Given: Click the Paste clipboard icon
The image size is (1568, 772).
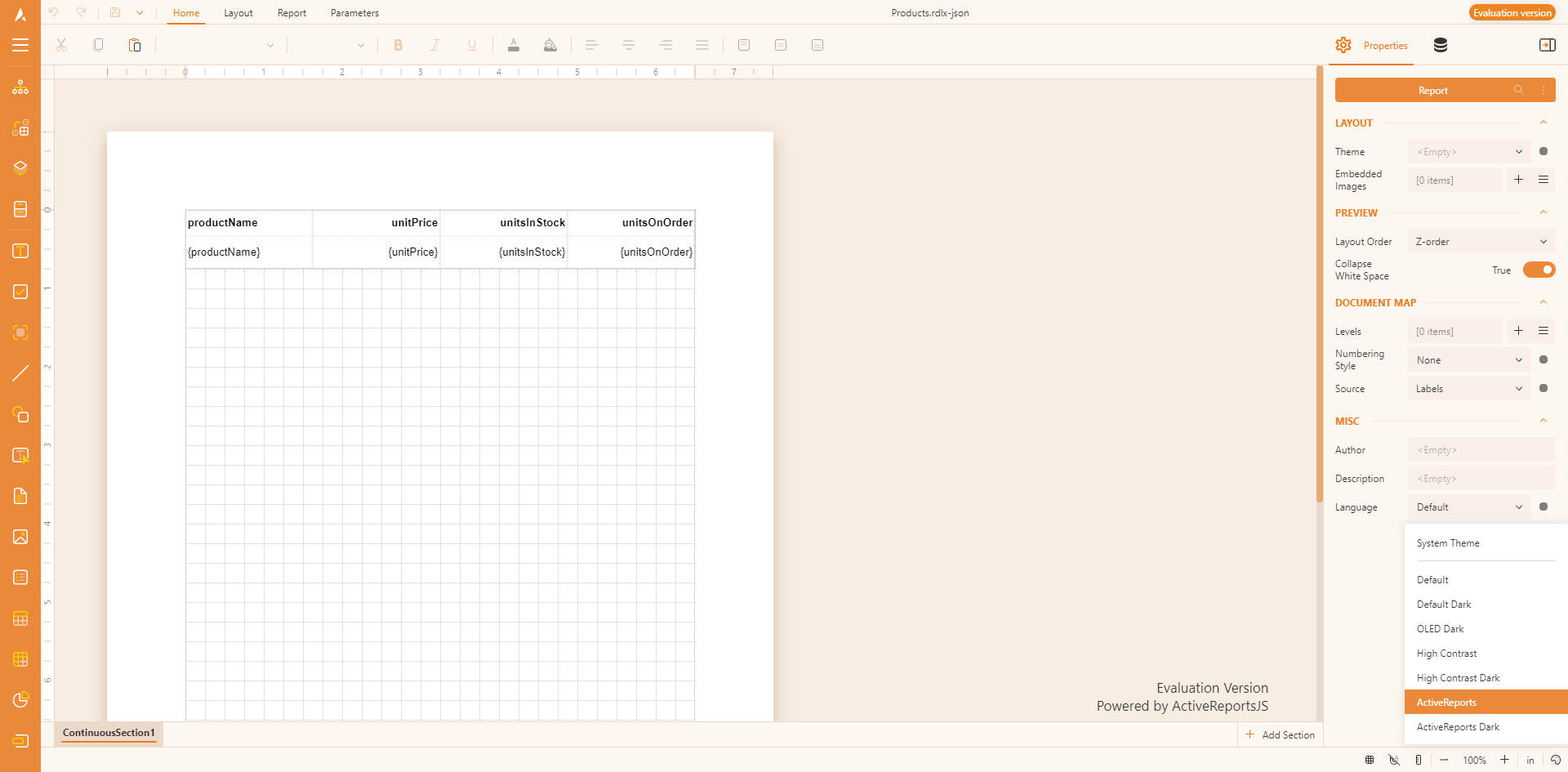Looking at the screenshot, I should [135, 46].
